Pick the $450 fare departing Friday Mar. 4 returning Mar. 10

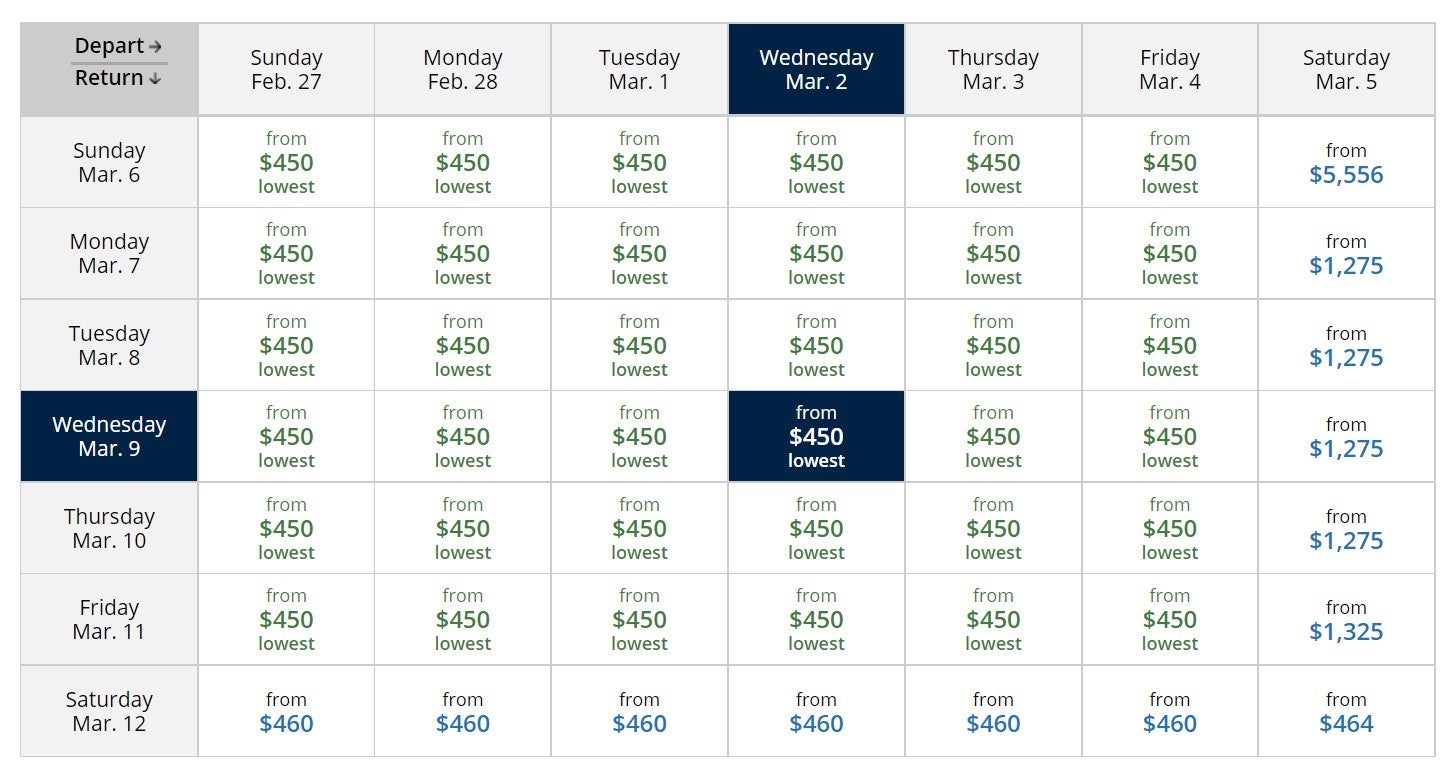tap(1169, 528)
